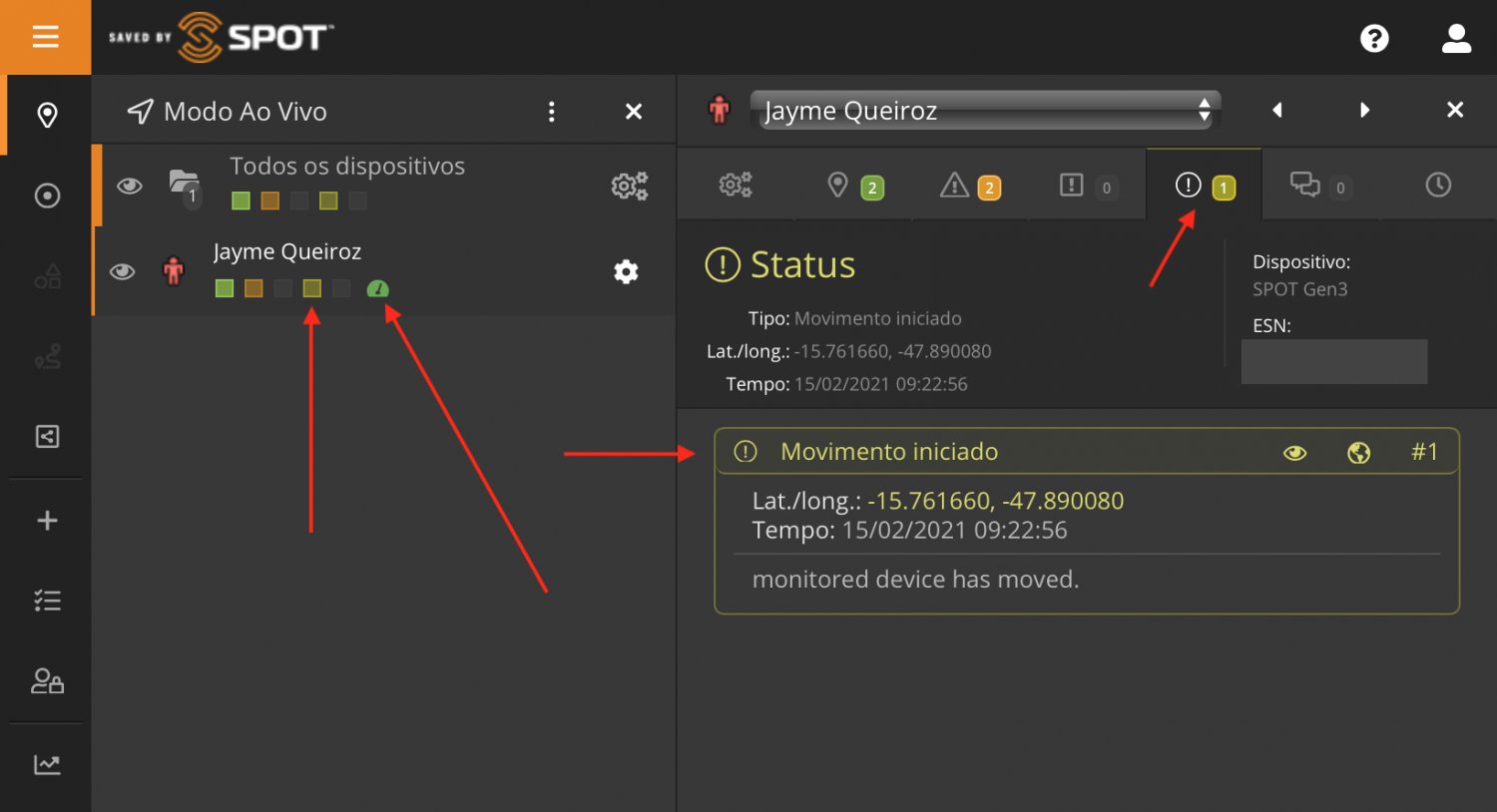Viewport: 1497px width, 812px height.
Task: Click the green status square under Jayme Queiroz
Action: [225, 288]
